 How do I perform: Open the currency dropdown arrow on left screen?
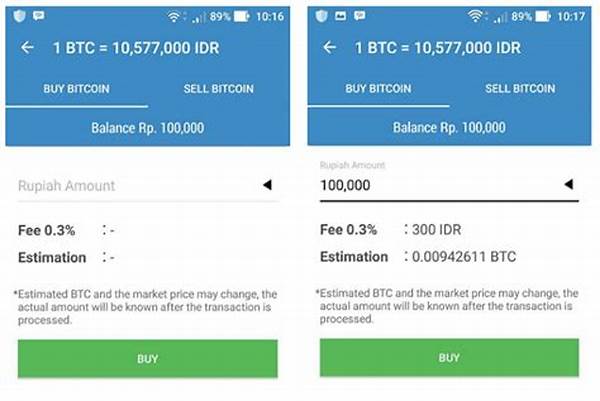[267, 185]
